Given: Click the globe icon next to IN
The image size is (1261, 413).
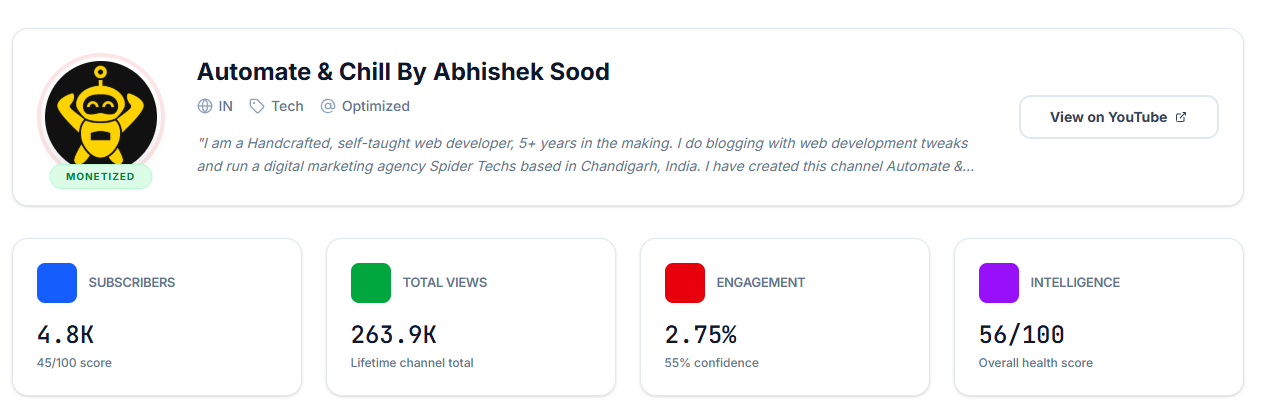Looking at the screenshot, I should coord(205,106).
